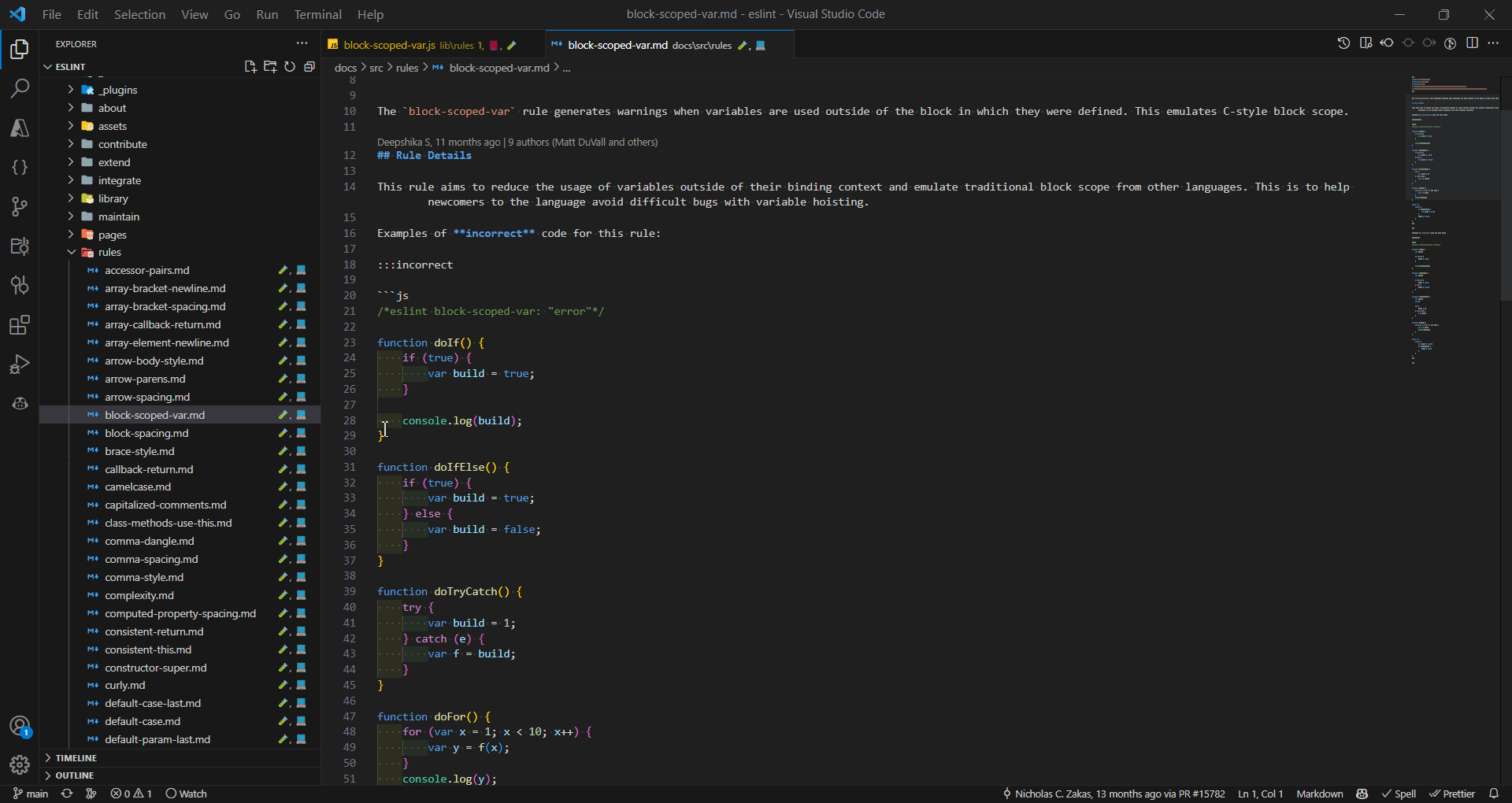Change Markdown language mode
1512x803 pixels.
pyautogui.click(x=1319, y=794)
